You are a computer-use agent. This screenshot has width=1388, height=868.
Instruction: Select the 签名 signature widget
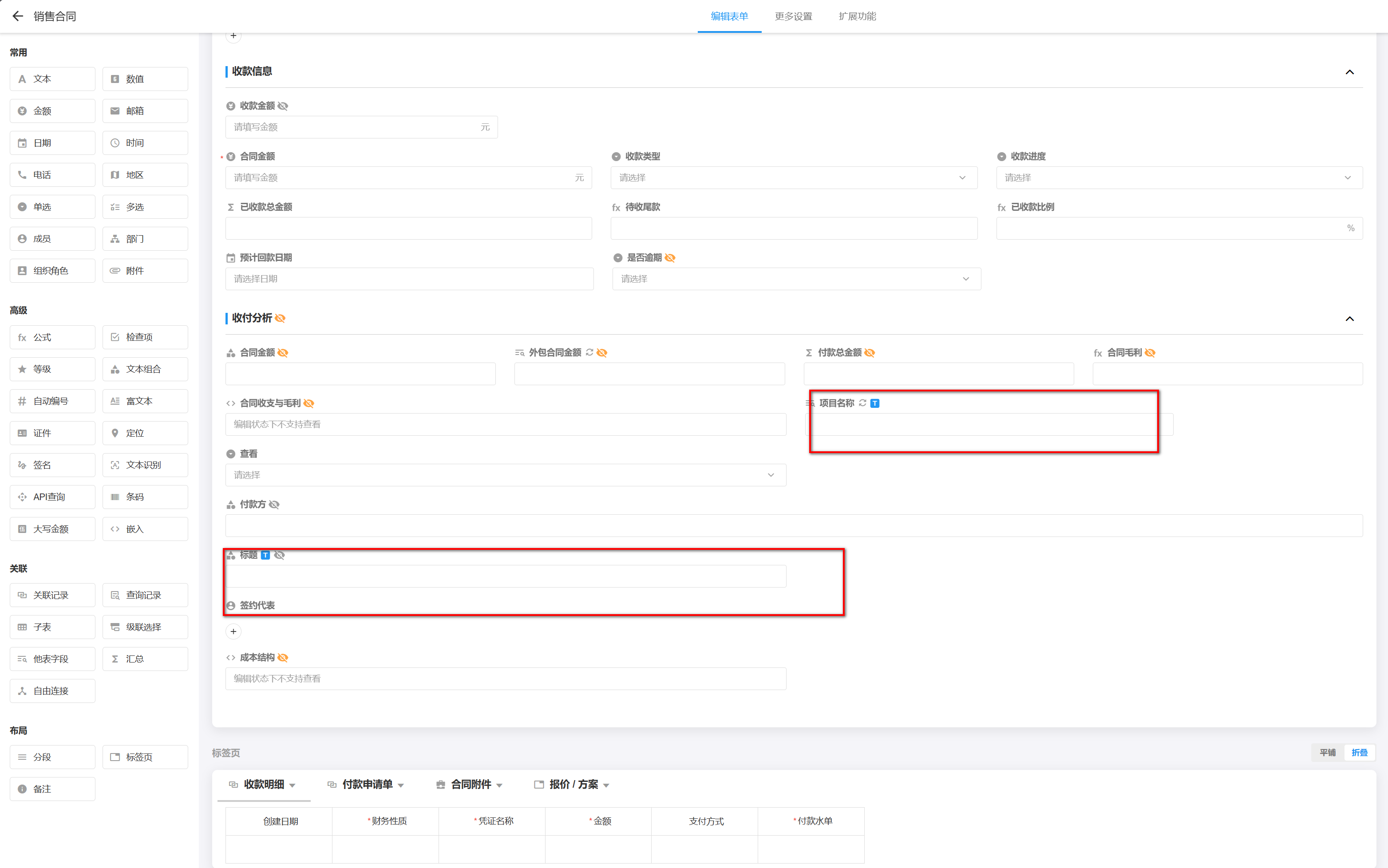pos(52,465)
